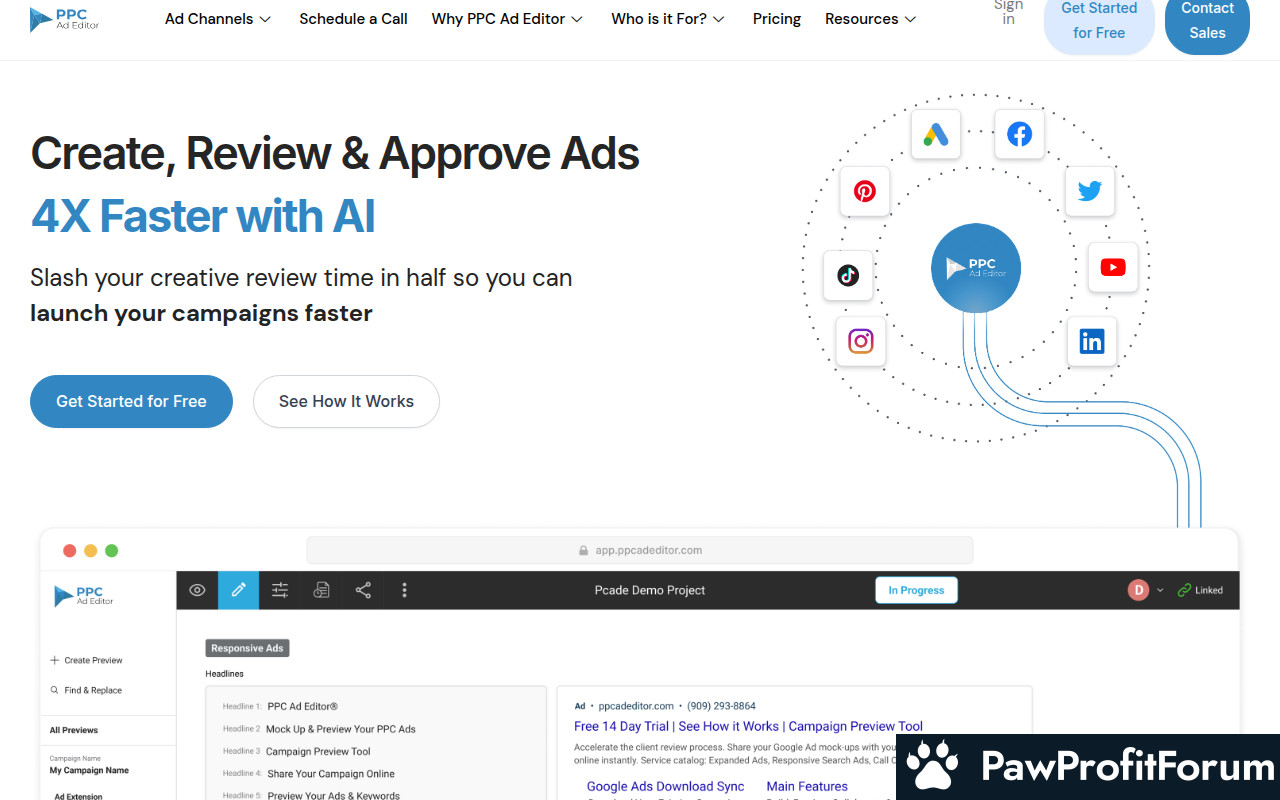Click the Contact Sales button

tap(1207, 21)
